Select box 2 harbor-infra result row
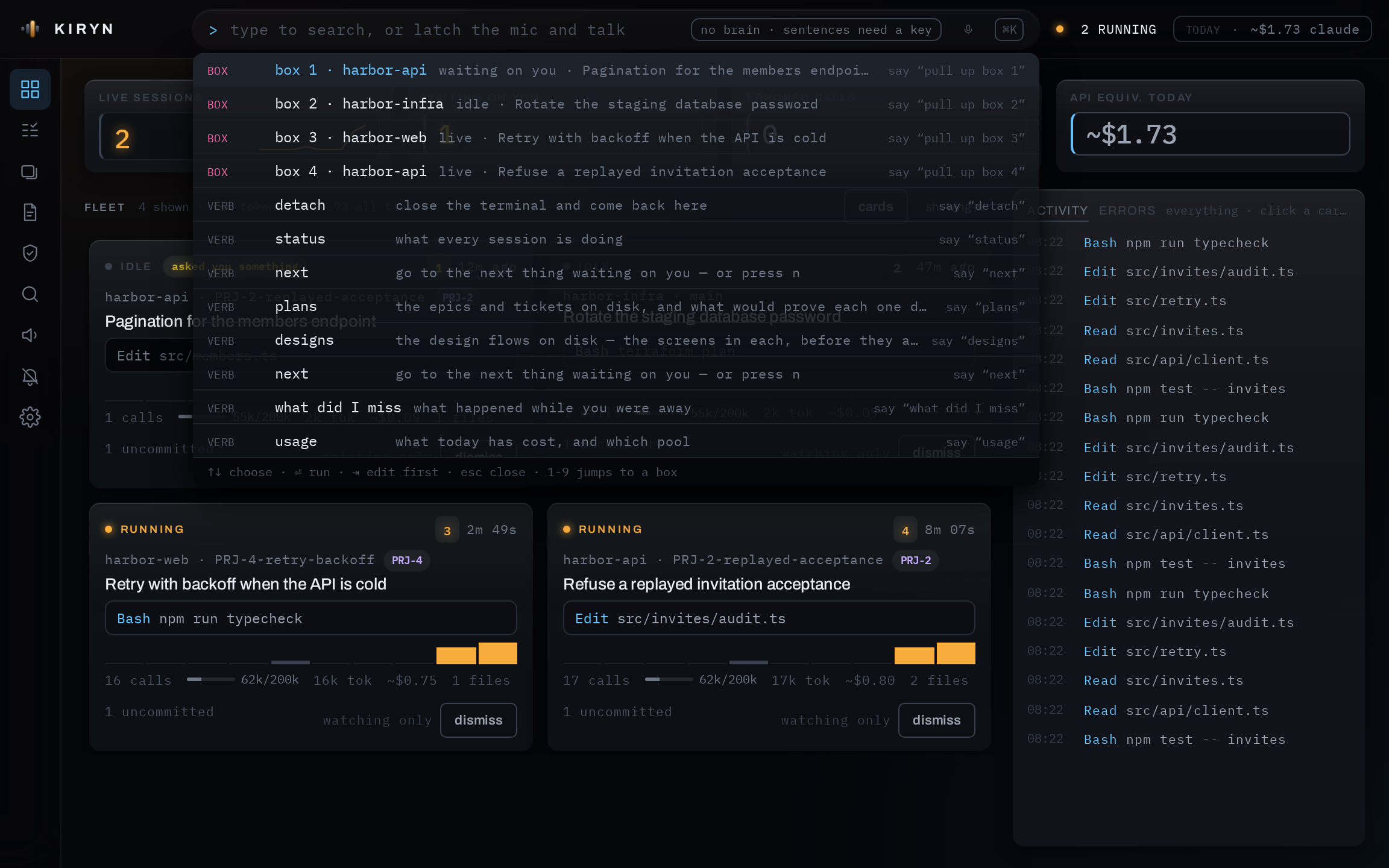This screenshot has height=868, width=1389. click(x=616, y=104)
